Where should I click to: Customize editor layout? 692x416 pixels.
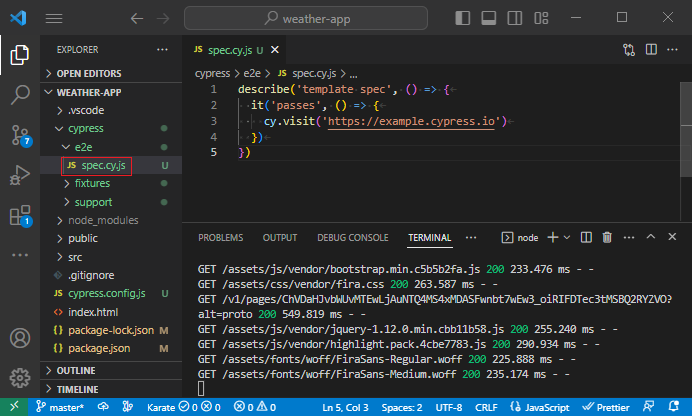(541, 18)
